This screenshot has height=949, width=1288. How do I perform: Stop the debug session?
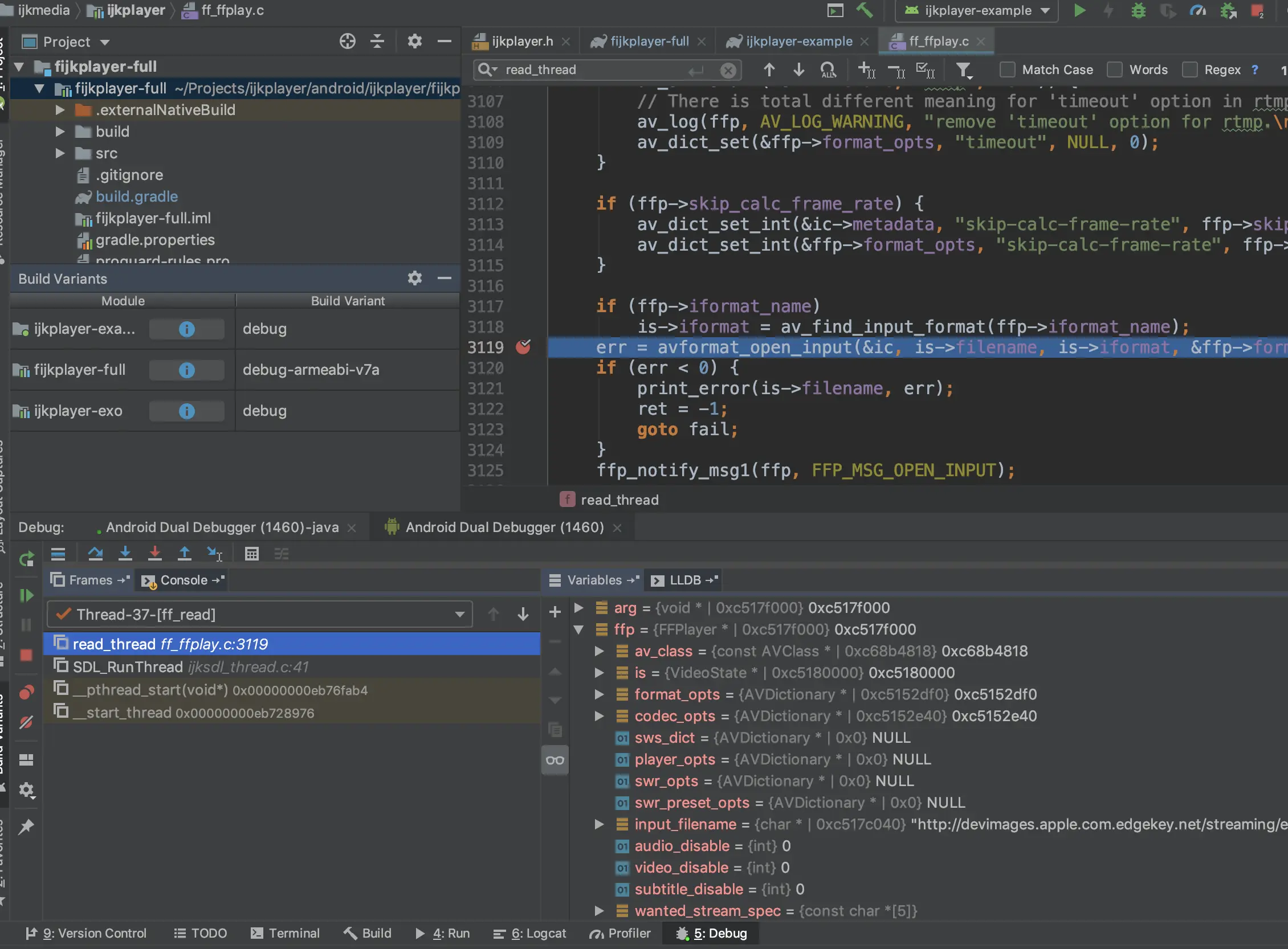click(x=26, y=655)
